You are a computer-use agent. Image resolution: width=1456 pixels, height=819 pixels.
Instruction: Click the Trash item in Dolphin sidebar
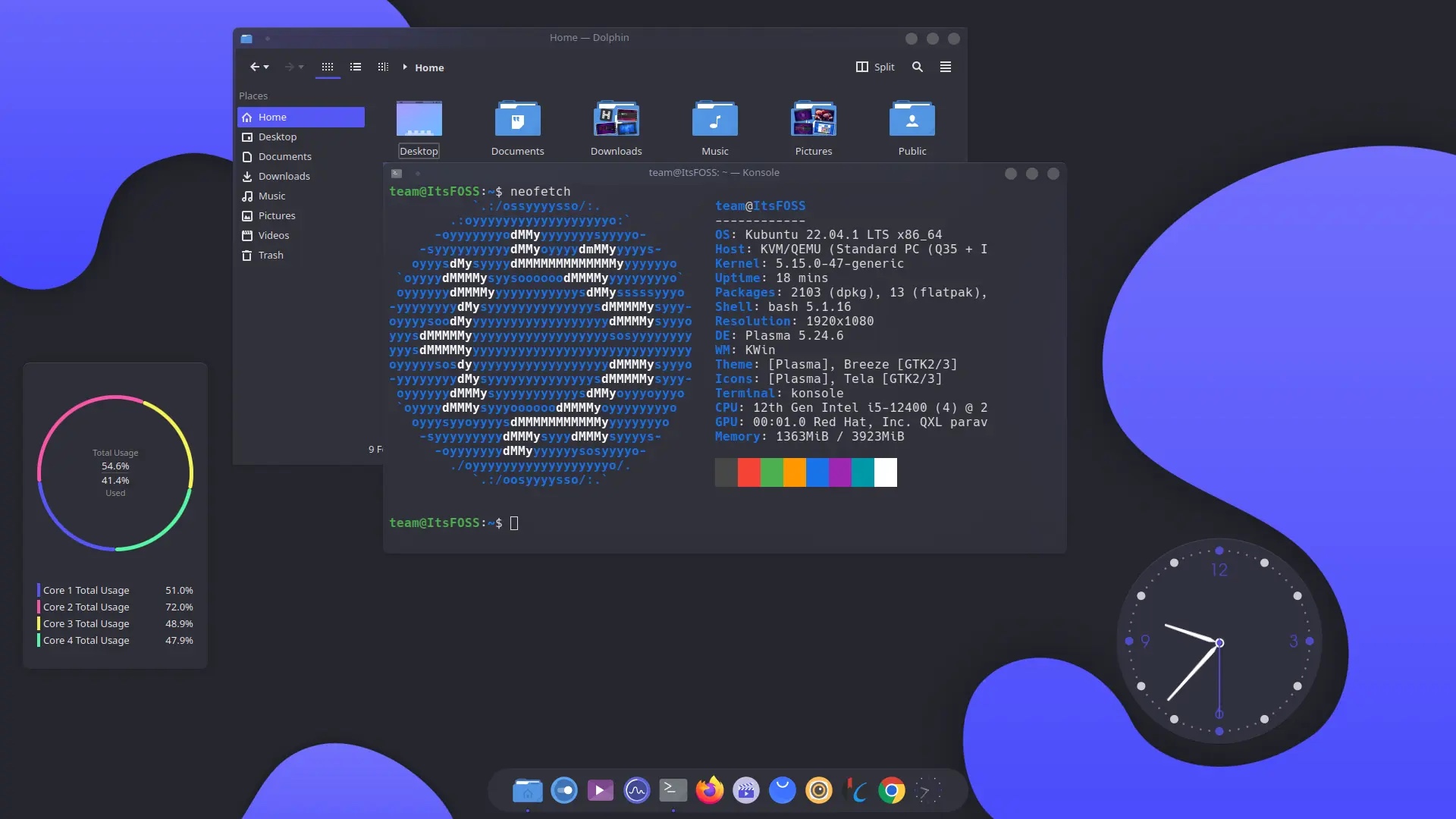tap(270, 254)
